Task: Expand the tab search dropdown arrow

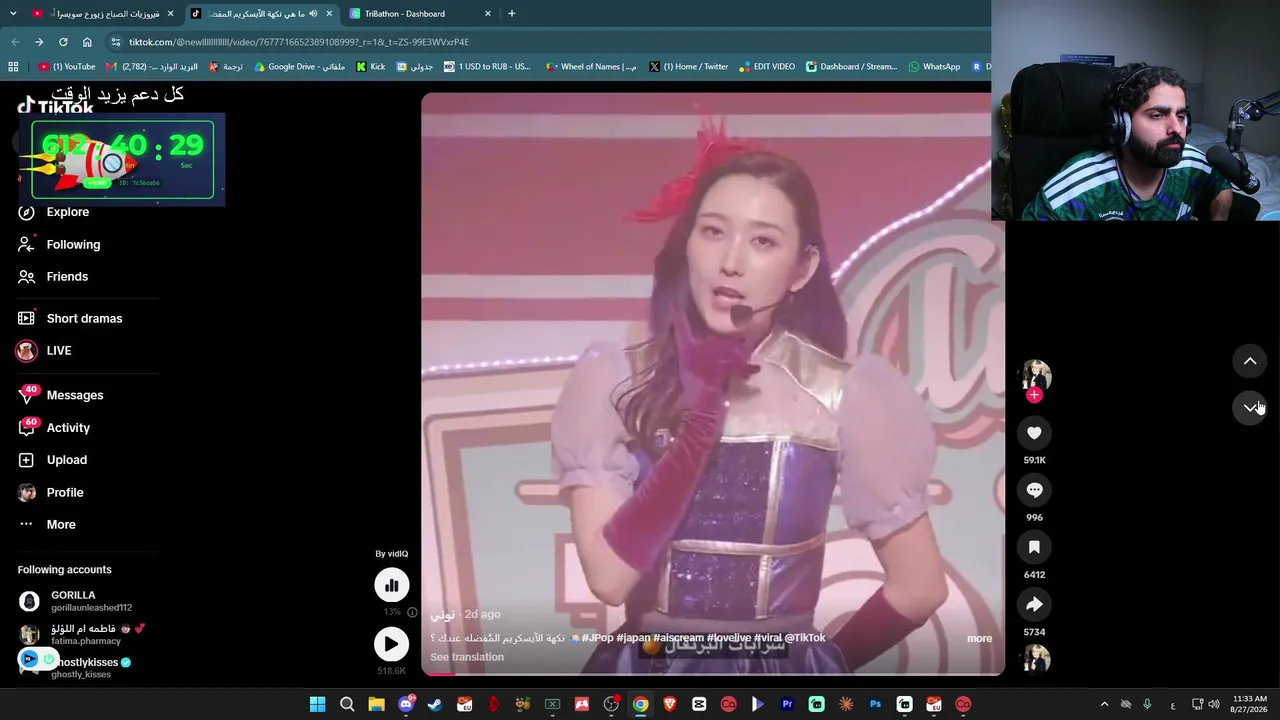Action: 12,14
